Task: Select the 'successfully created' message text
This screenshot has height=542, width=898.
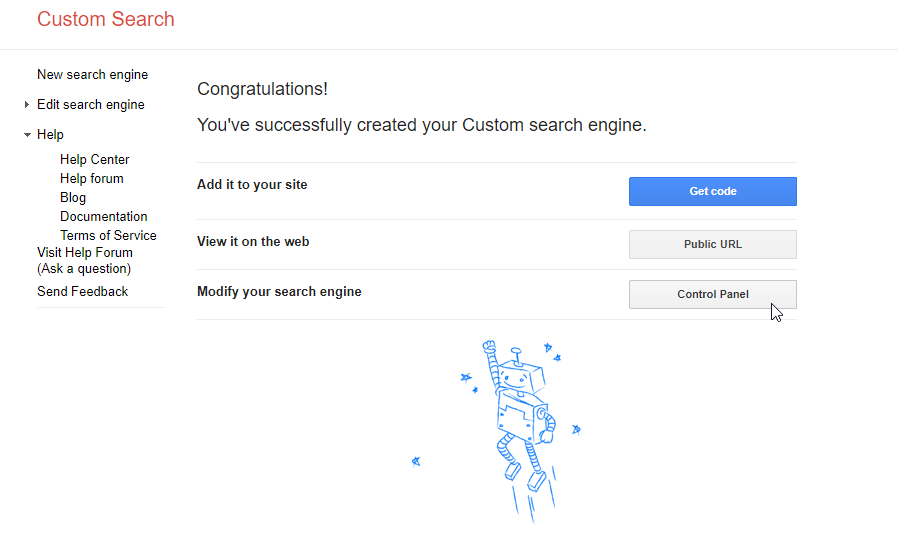Action: coord(422,125)
